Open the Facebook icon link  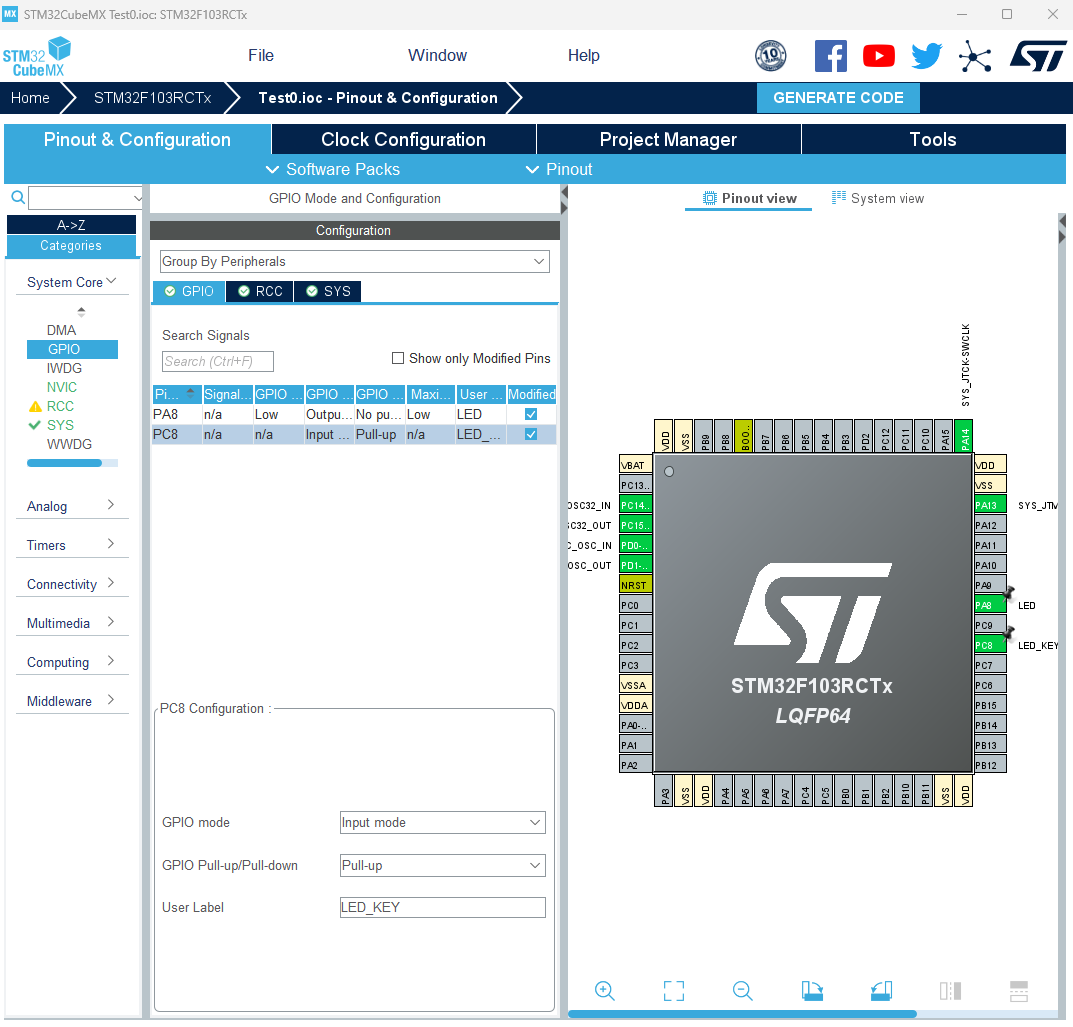coord(831,56)
